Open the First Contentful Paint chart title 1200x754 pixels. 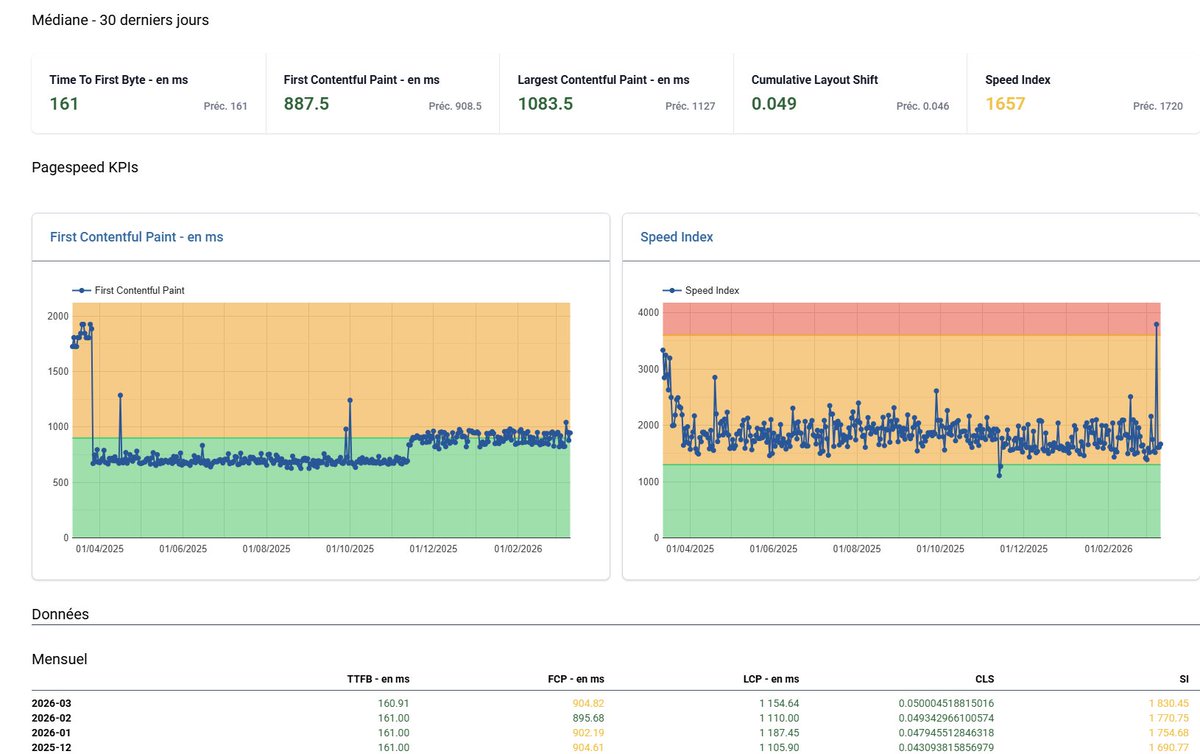(137, 237)
